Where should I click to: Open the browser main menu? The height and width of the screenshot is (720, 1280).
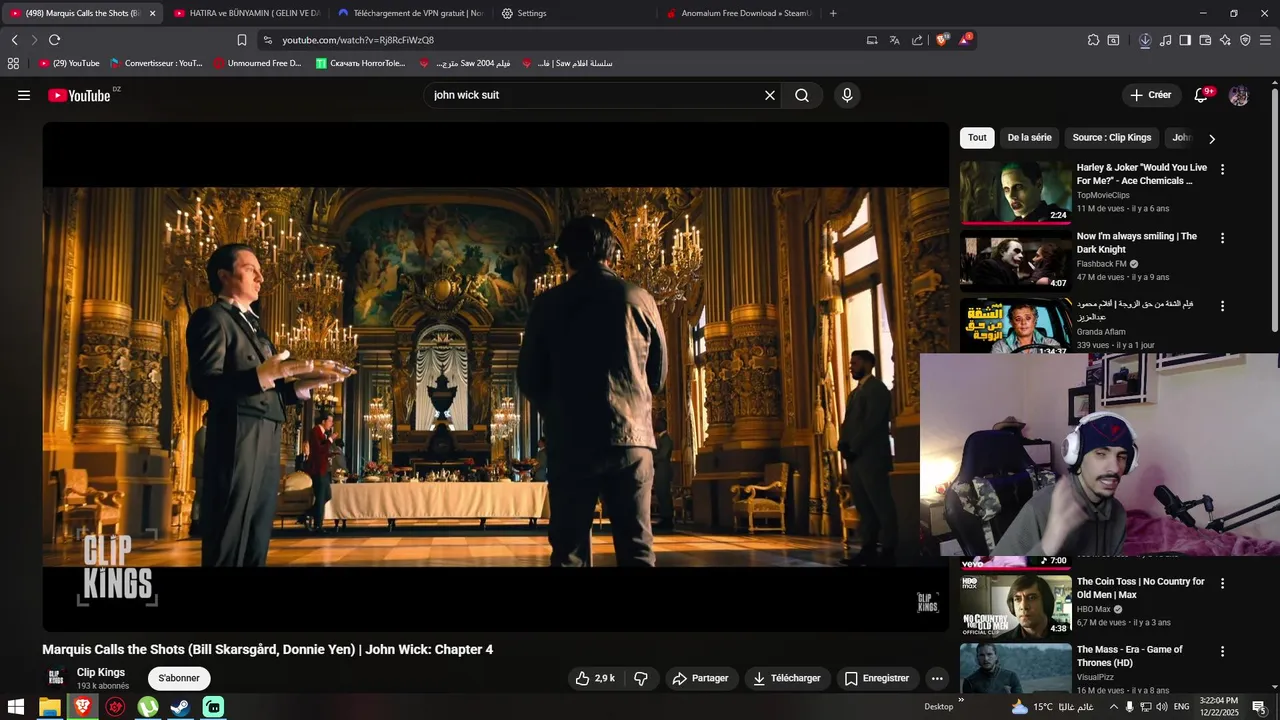pos(1265,40)
